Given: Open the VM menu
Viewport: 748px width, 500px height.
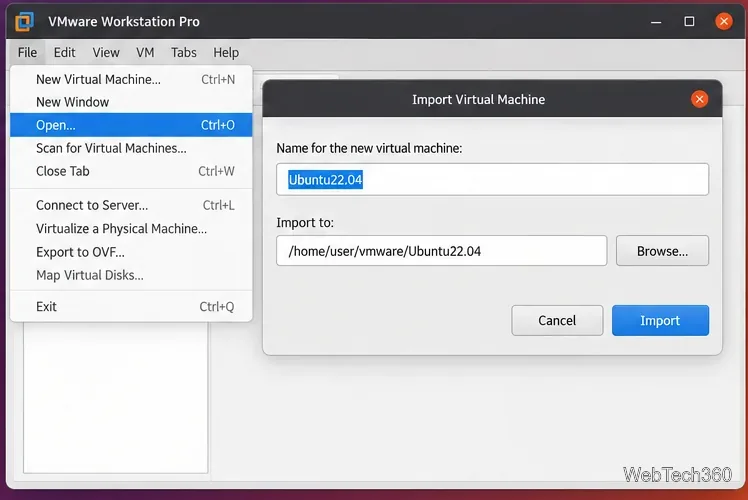Looking at the screenshot, I should tap(145, 52).
